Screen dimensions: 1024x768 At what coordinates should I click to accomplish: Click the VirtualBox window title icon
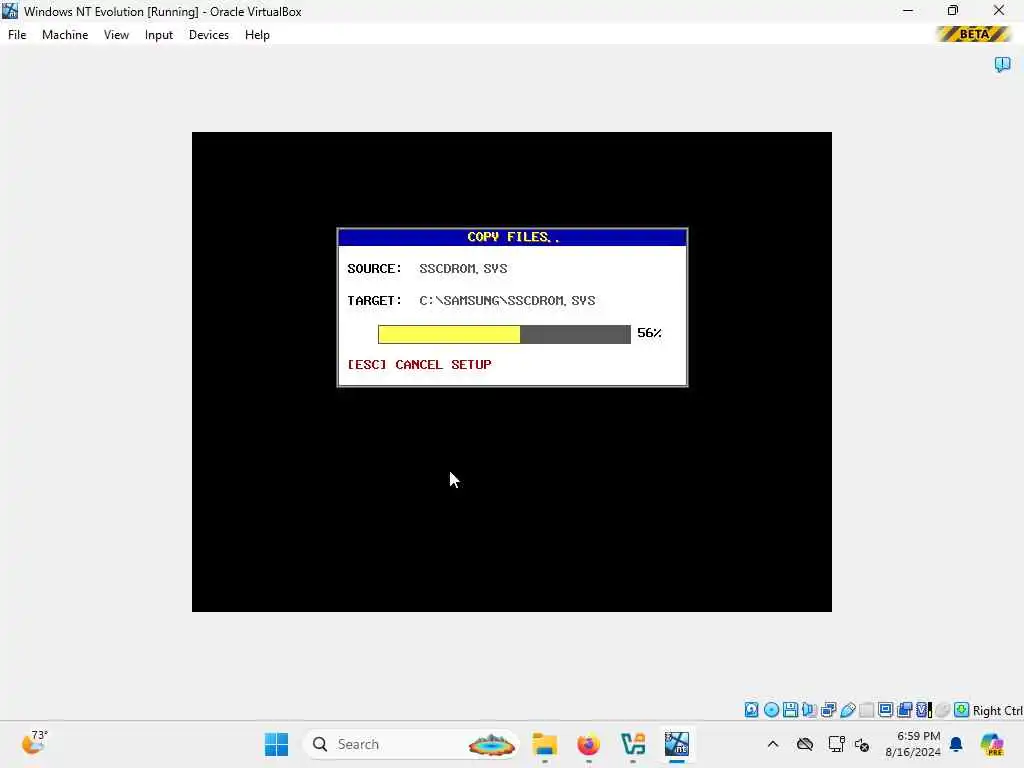coord(10,11)
